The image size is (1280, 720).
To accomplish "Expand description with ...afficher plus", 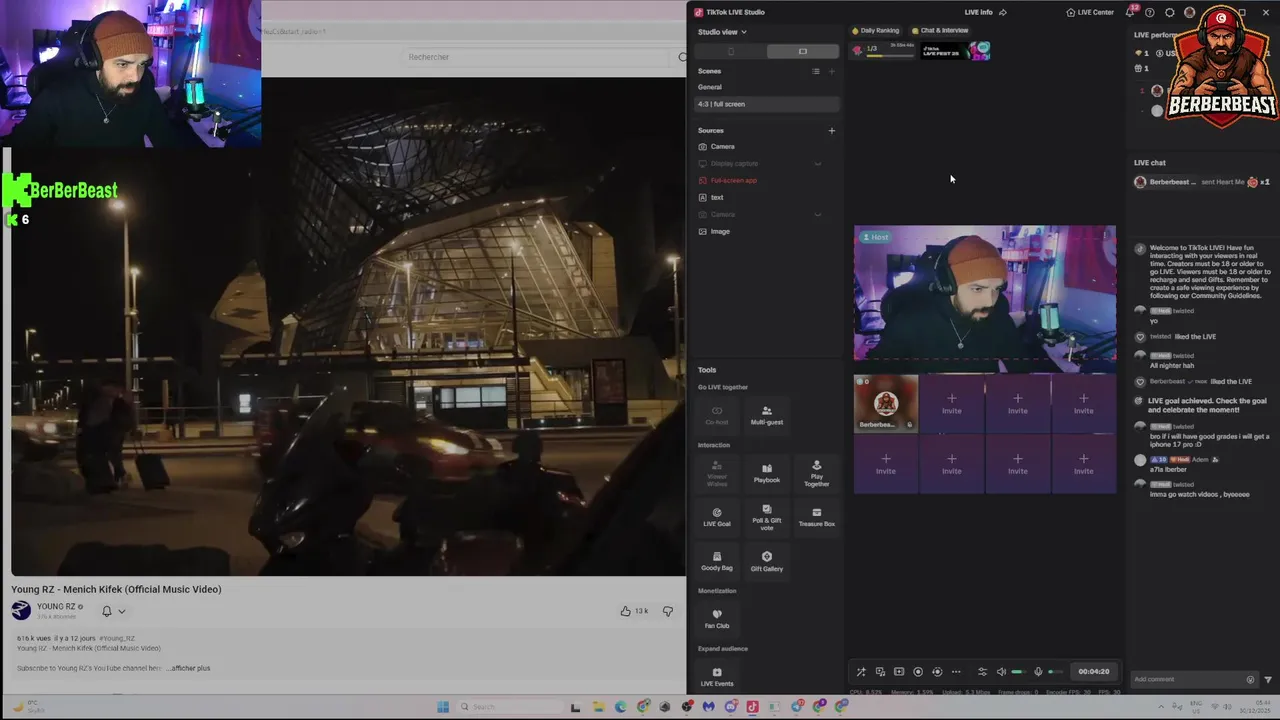I will click(189, 668).
